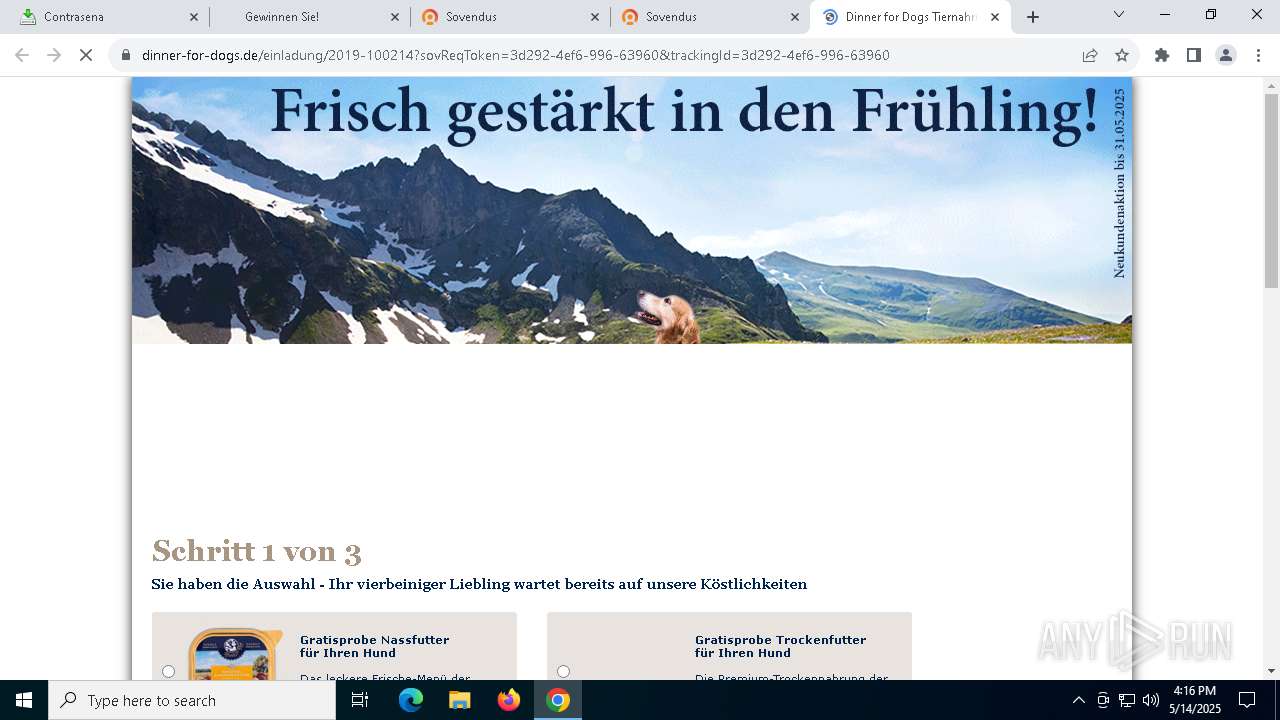Viewport: 1280px width, 720px height.
Task: Click the spring banner image
Action: (632, 210)
